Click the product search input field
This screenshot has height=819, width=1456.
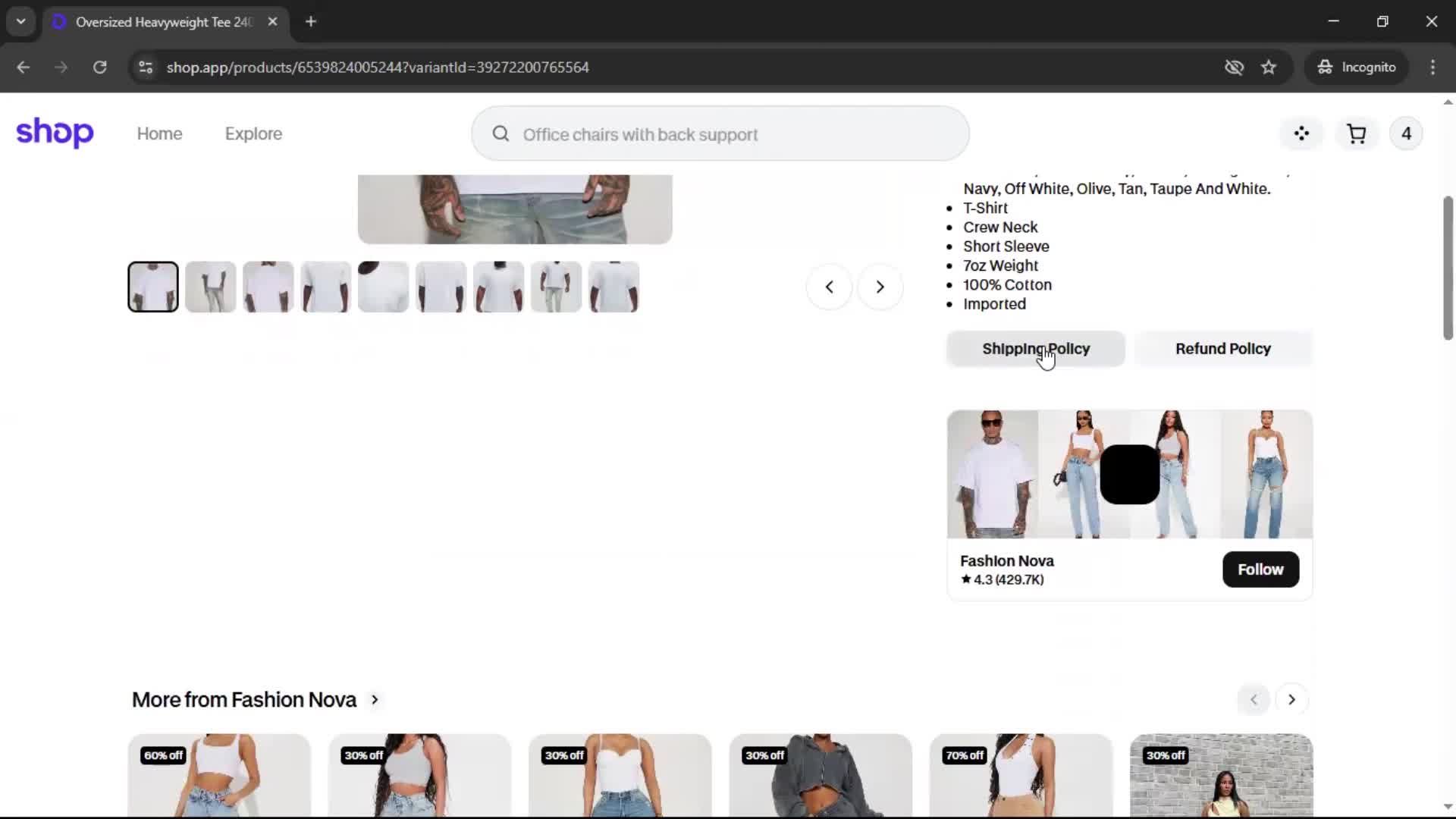pos(720,134)
